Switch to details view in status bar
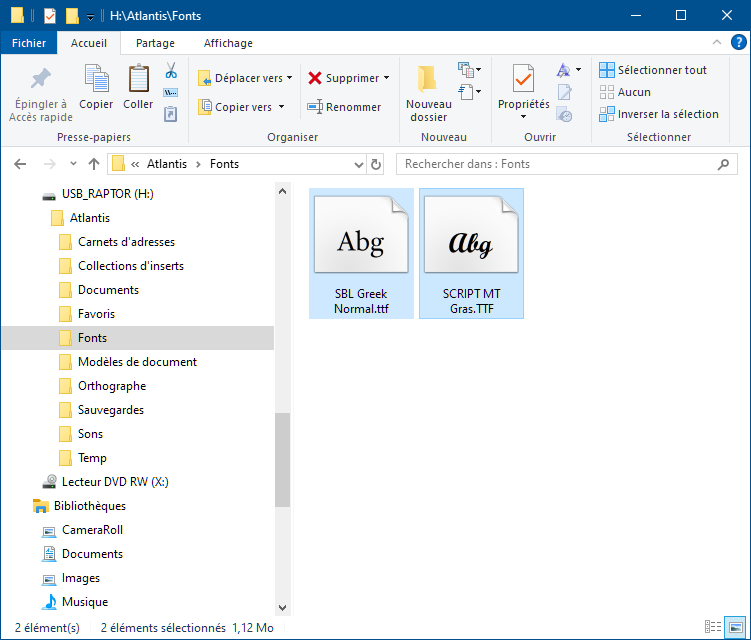 click(712, 627)
